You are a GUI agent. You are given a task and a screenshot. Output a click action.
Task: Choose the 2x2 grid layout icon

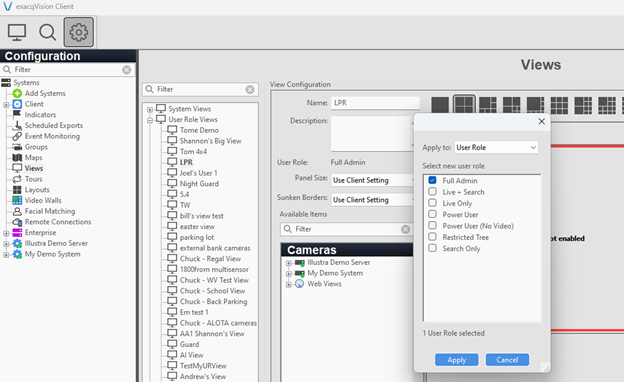[464, 105]
